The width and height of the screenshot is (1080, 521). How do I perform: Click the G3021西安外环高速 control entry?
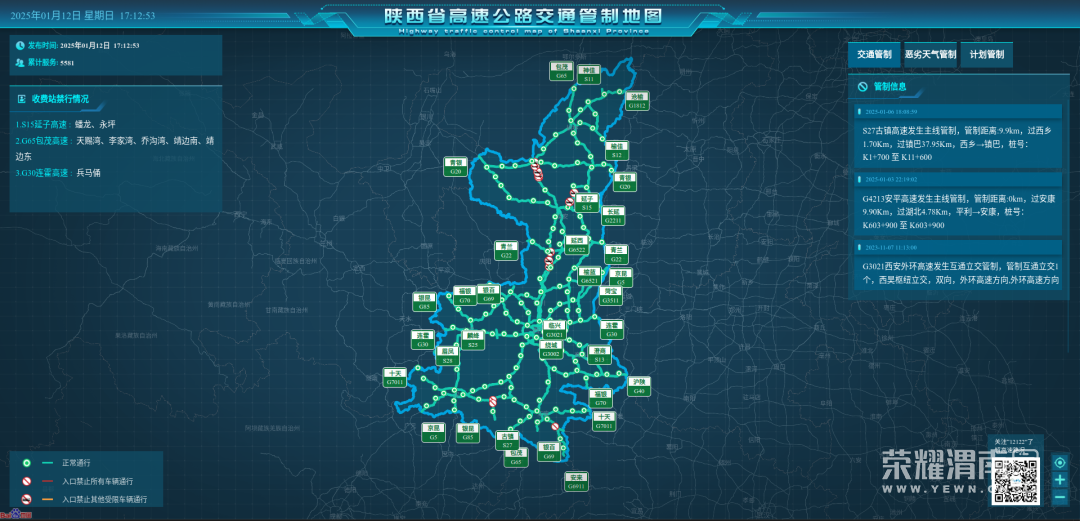point(954,274)
